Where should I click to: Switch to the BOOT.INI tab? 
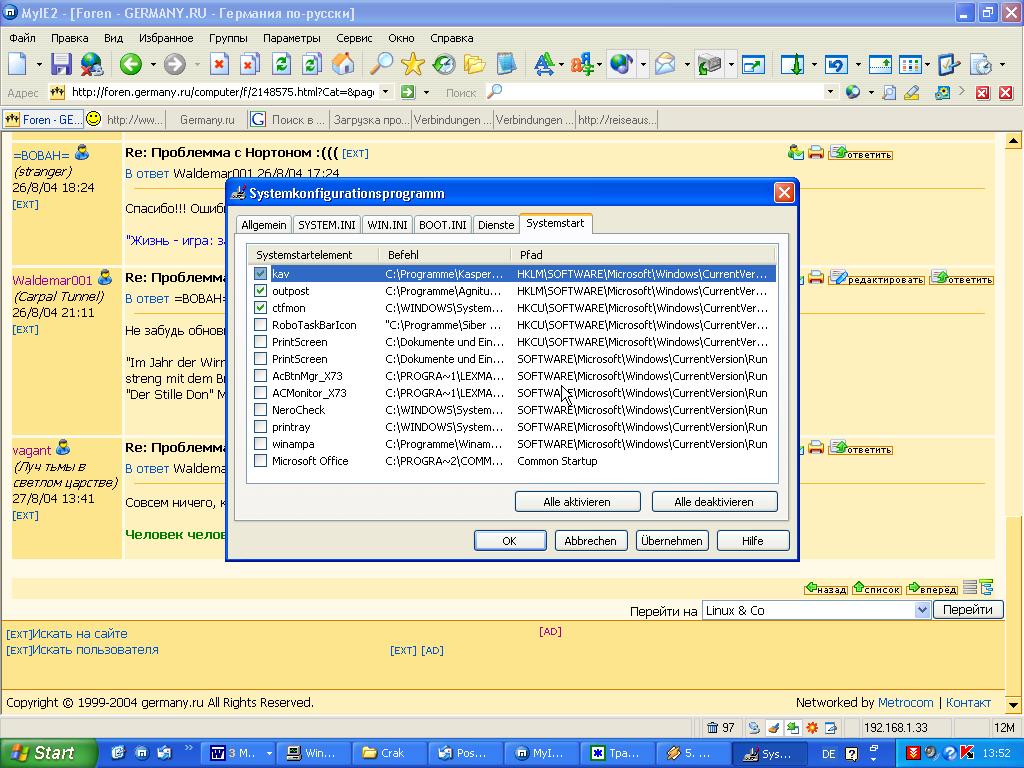point(443,225)
